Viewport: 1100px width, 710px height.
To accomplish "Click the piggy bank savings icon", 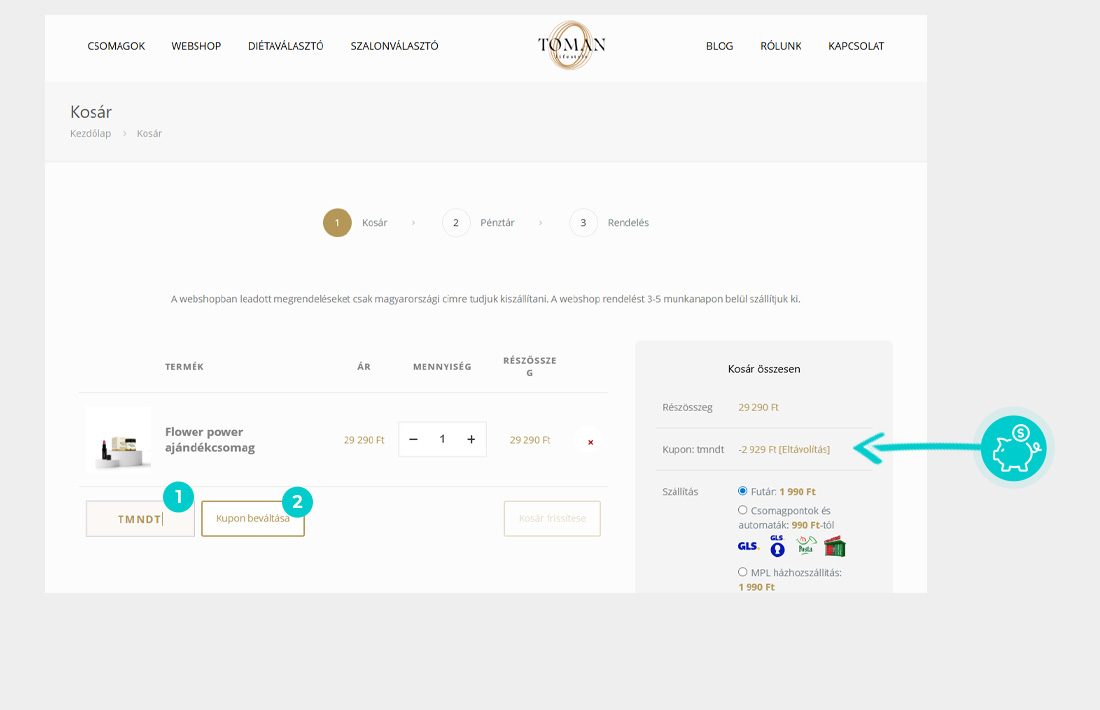I will (1013, 449).
